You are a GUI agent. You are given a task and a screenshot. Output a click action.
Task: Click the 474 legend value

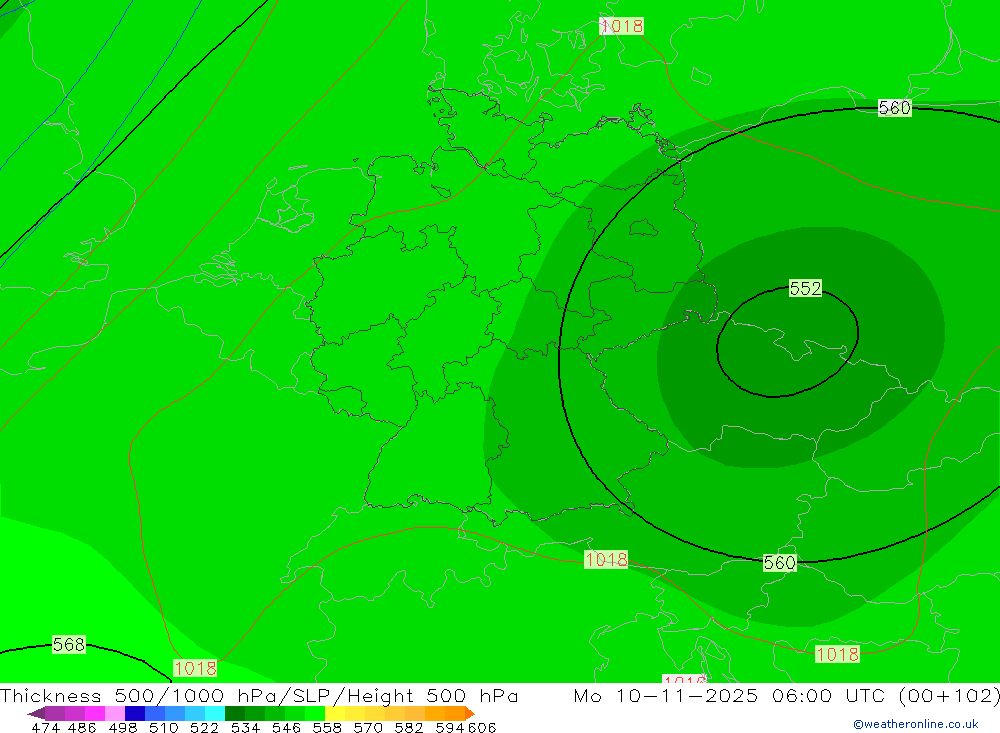tap(45, 727)
